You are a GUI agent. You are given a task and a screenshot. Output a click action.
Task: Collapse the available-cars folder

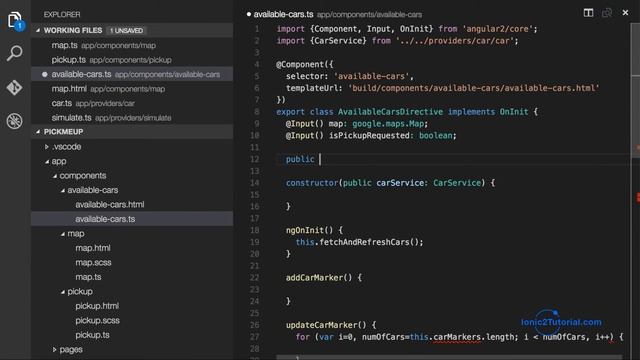(62, 190)
